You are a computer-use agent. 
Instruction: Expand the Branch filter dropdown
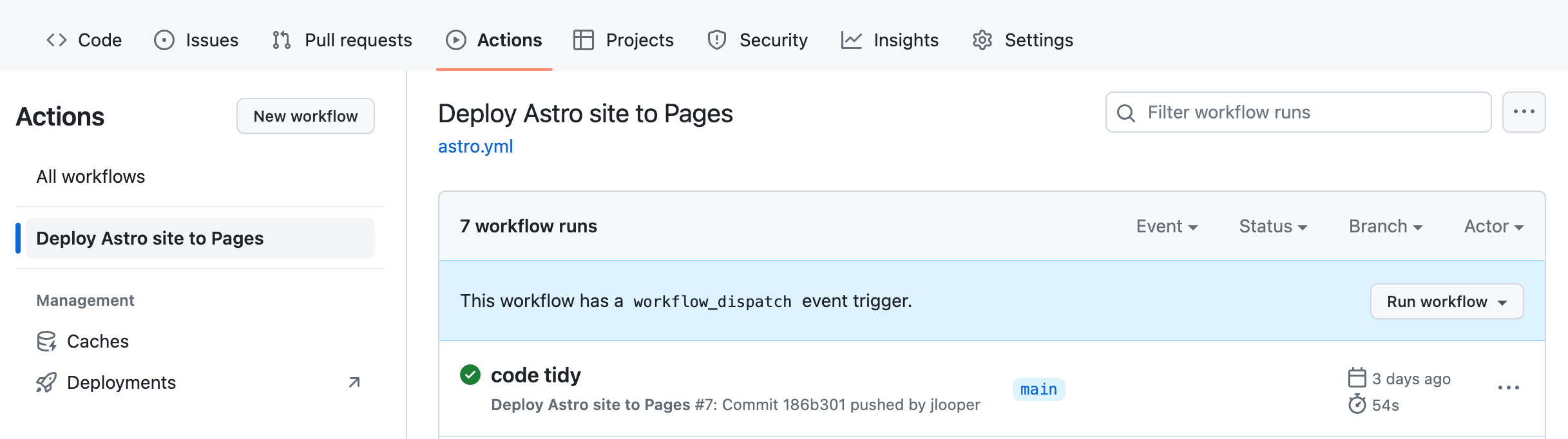tap(1386, 227)
